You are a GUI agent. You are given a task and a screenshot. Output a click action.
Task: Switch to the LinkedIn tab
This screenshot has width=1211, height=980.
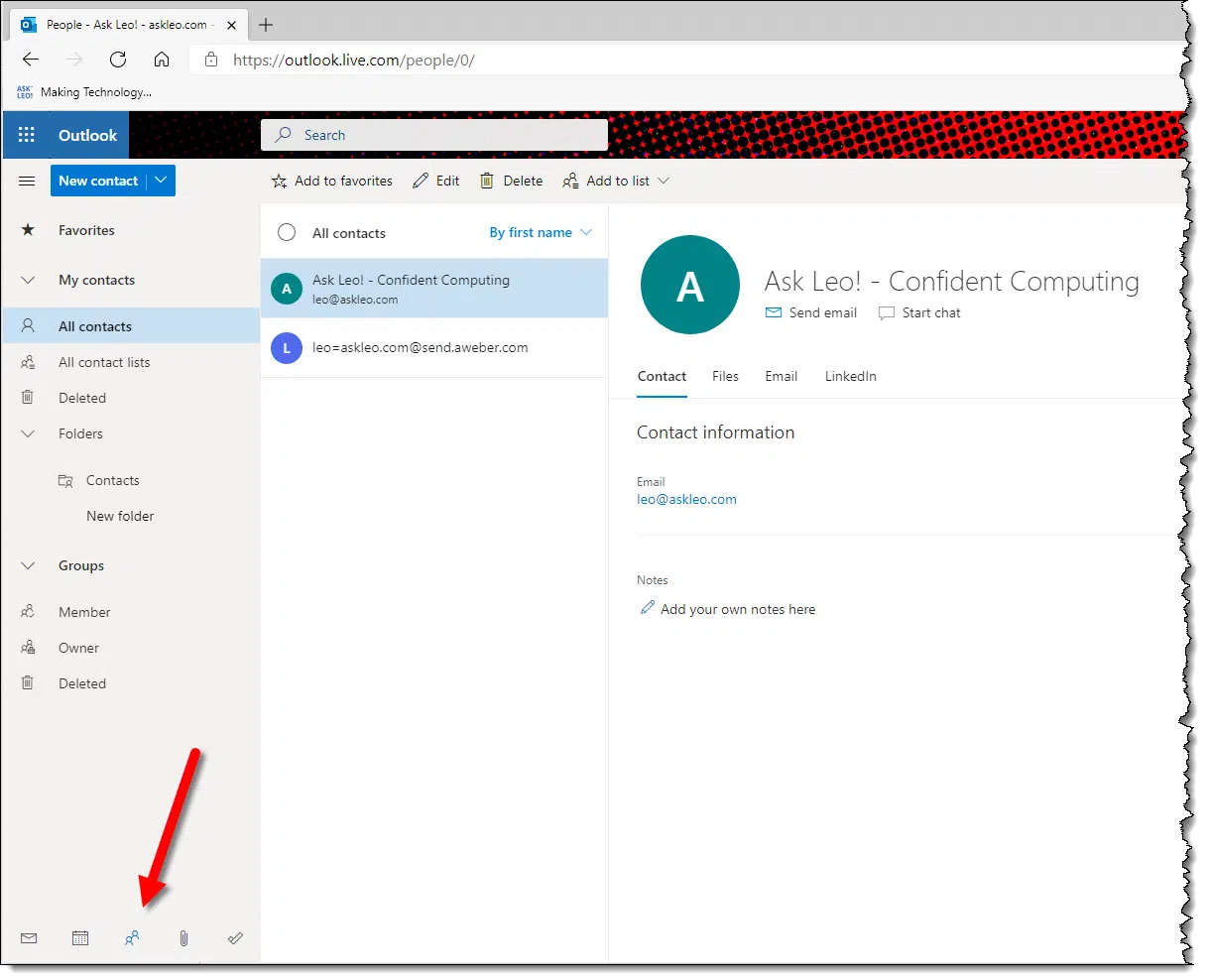[851, 376]
